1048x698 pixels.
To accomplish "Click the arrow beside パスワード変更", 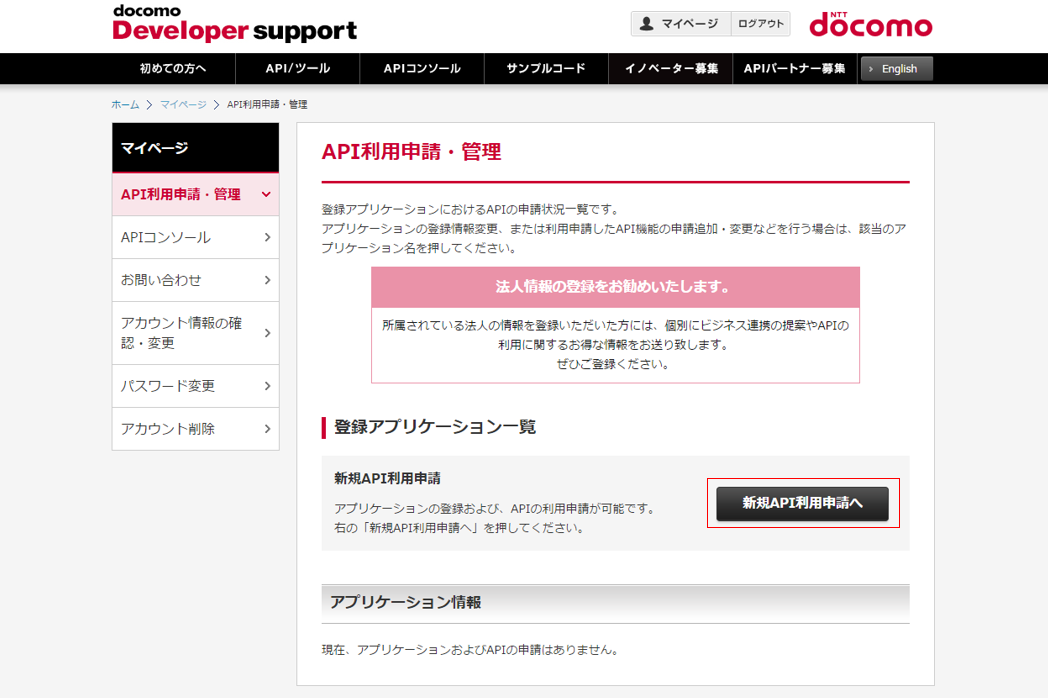I will tap(267, 386).
